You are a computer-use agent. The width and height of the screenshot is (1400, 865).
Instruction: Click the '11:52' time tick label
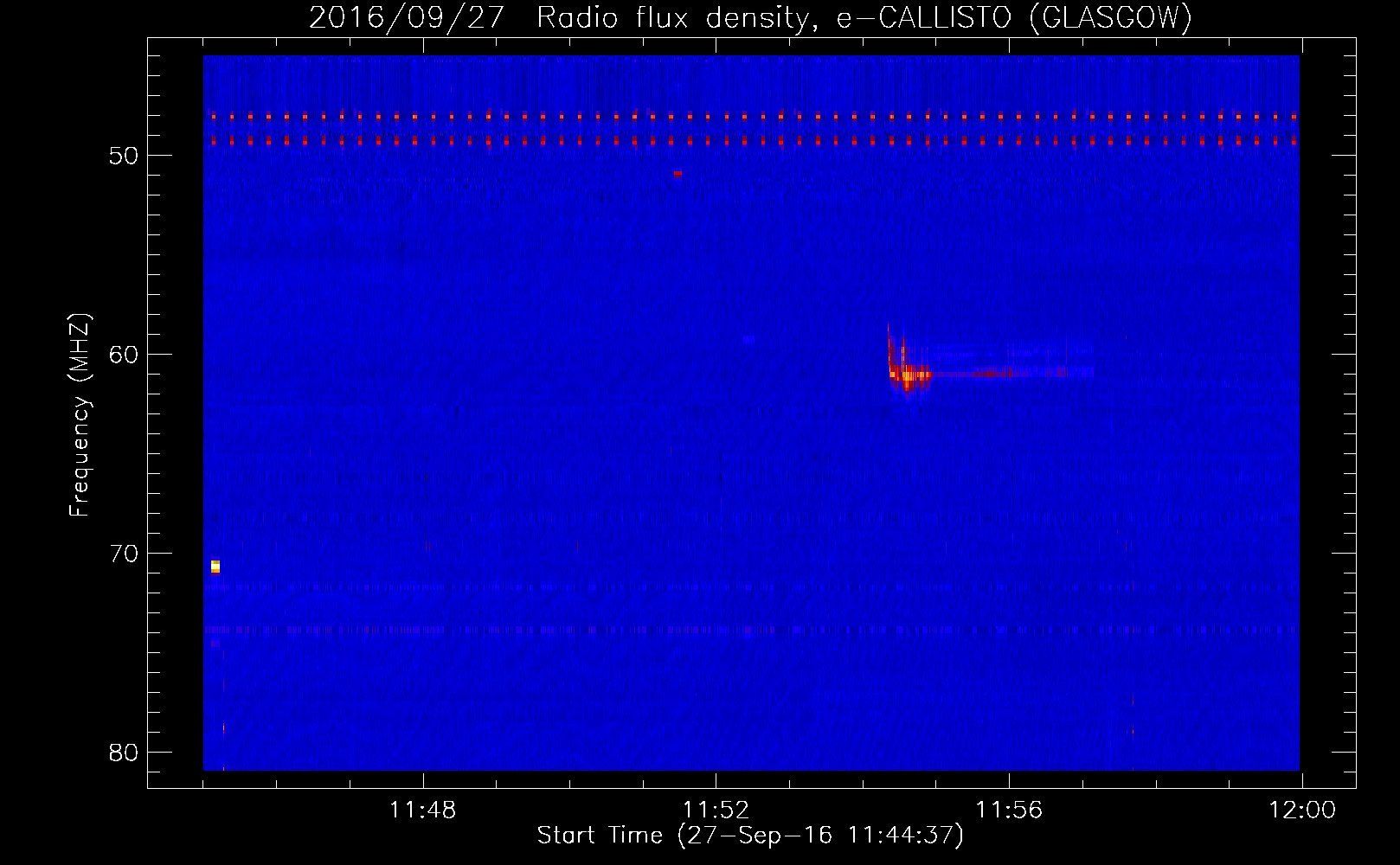(716, 810)
